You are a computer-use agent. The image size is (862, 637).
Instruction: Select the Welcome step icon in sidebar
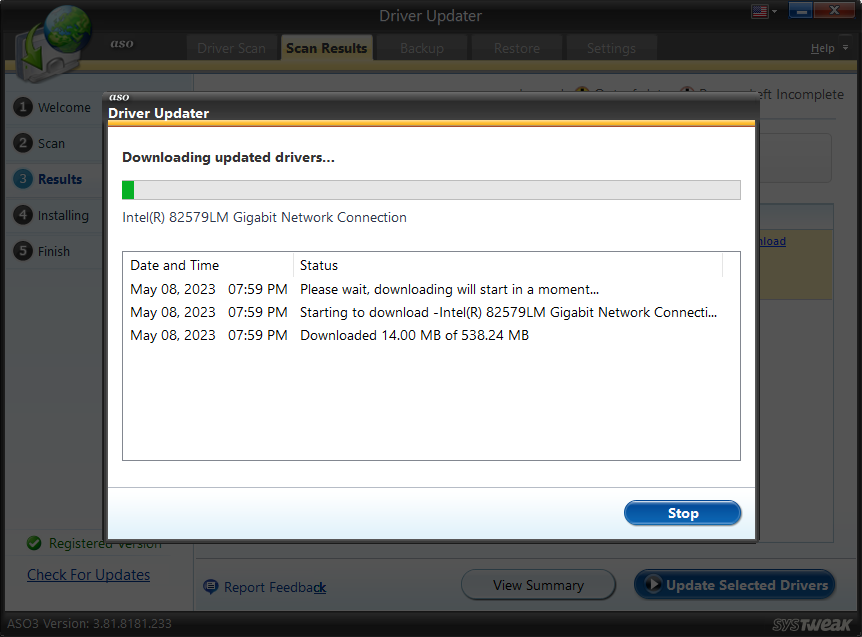pos(22,107)
